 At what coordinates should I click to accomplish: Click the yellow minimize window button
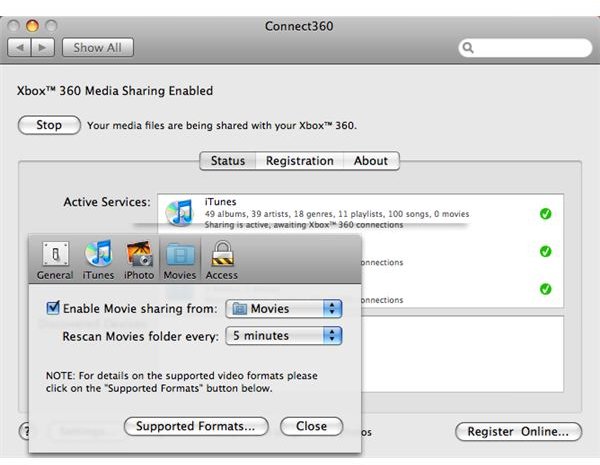coord(32,26)
